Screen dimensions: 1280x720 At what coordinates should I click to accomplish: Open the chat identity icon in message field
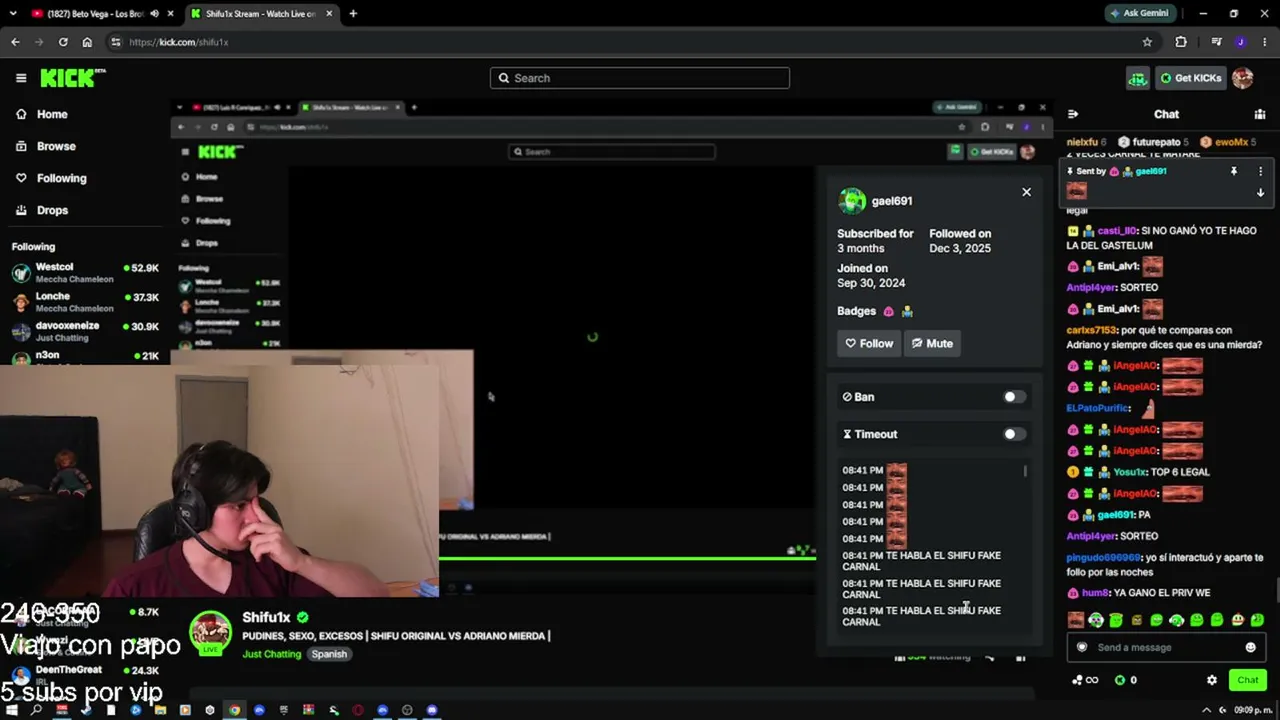click(1081, 647)
